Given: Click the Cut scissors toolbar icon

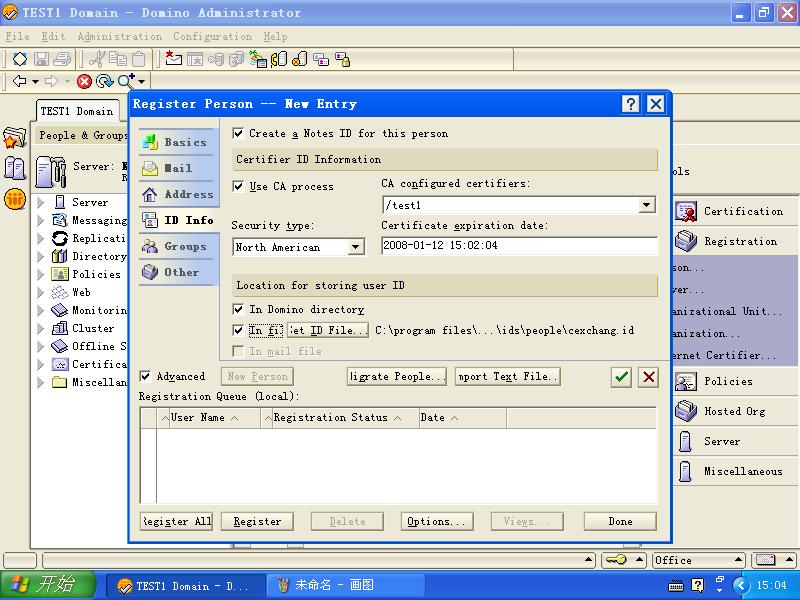Looking at the screenshot, I should coord(96,59).
